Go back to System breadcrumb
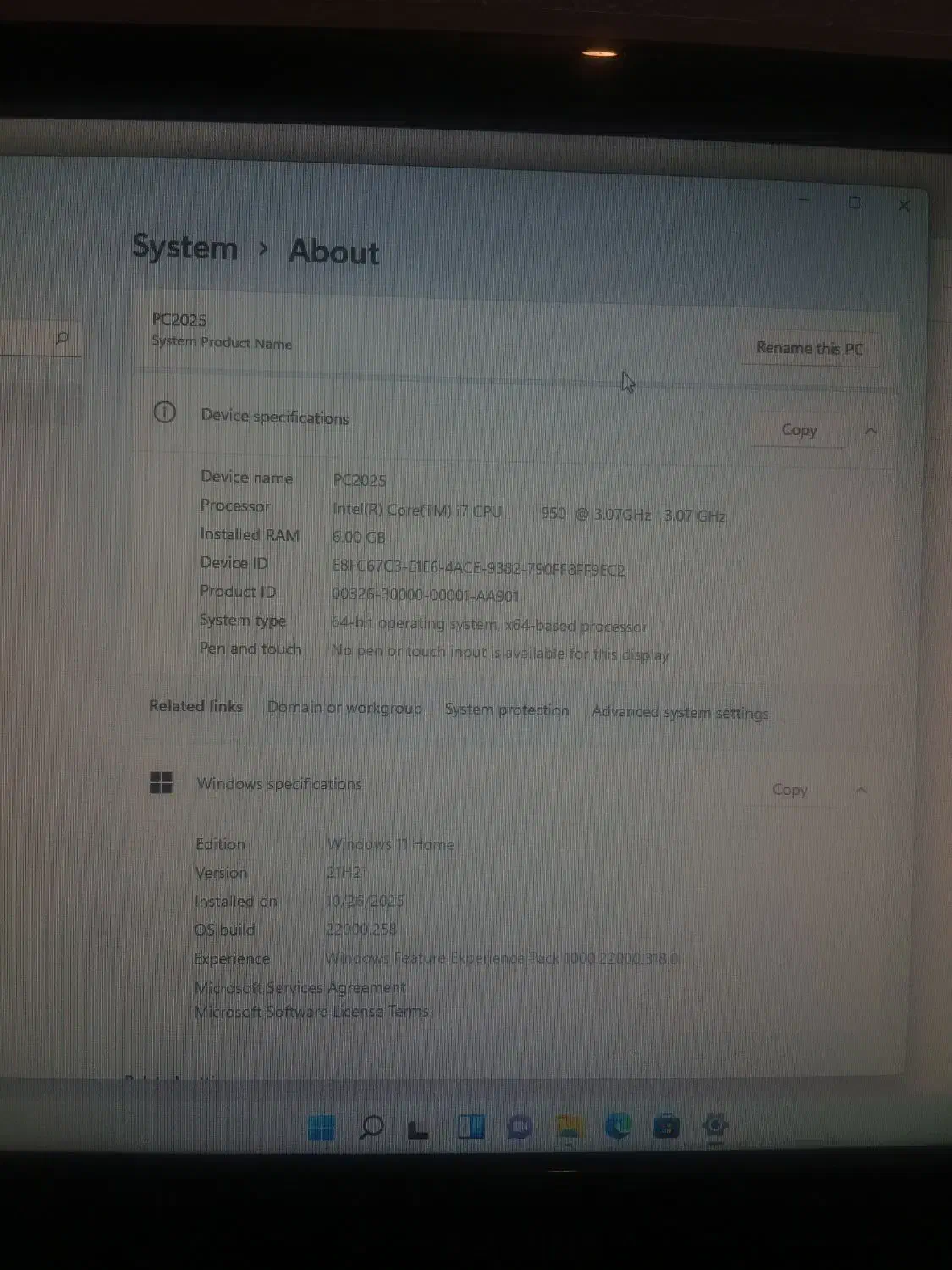952x1270 pixels. click(184, 247)
